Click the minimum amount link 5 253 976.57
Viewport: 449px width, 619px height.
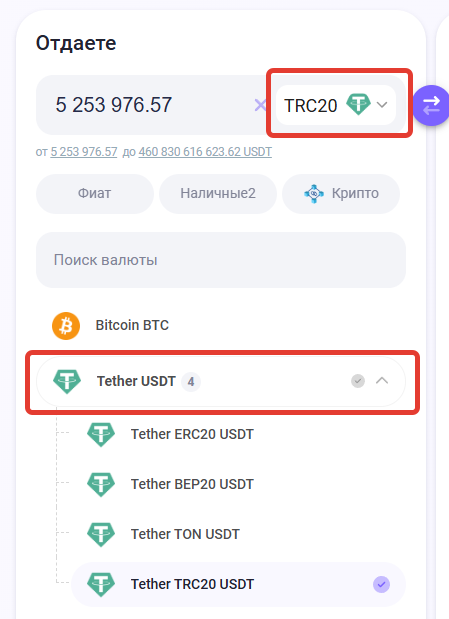pos(84,152)
